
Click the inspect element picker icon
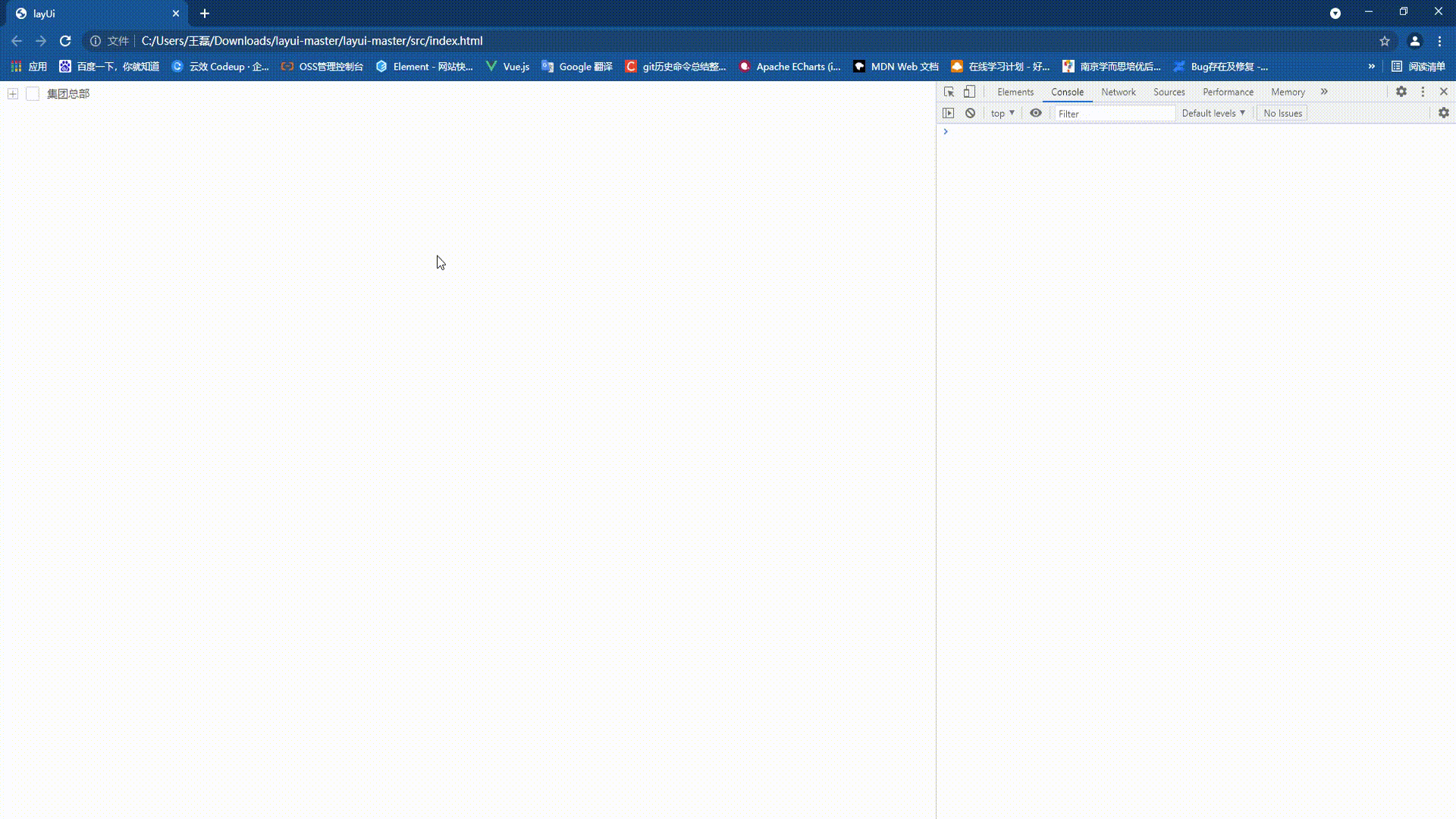click(x=949, y=92)
